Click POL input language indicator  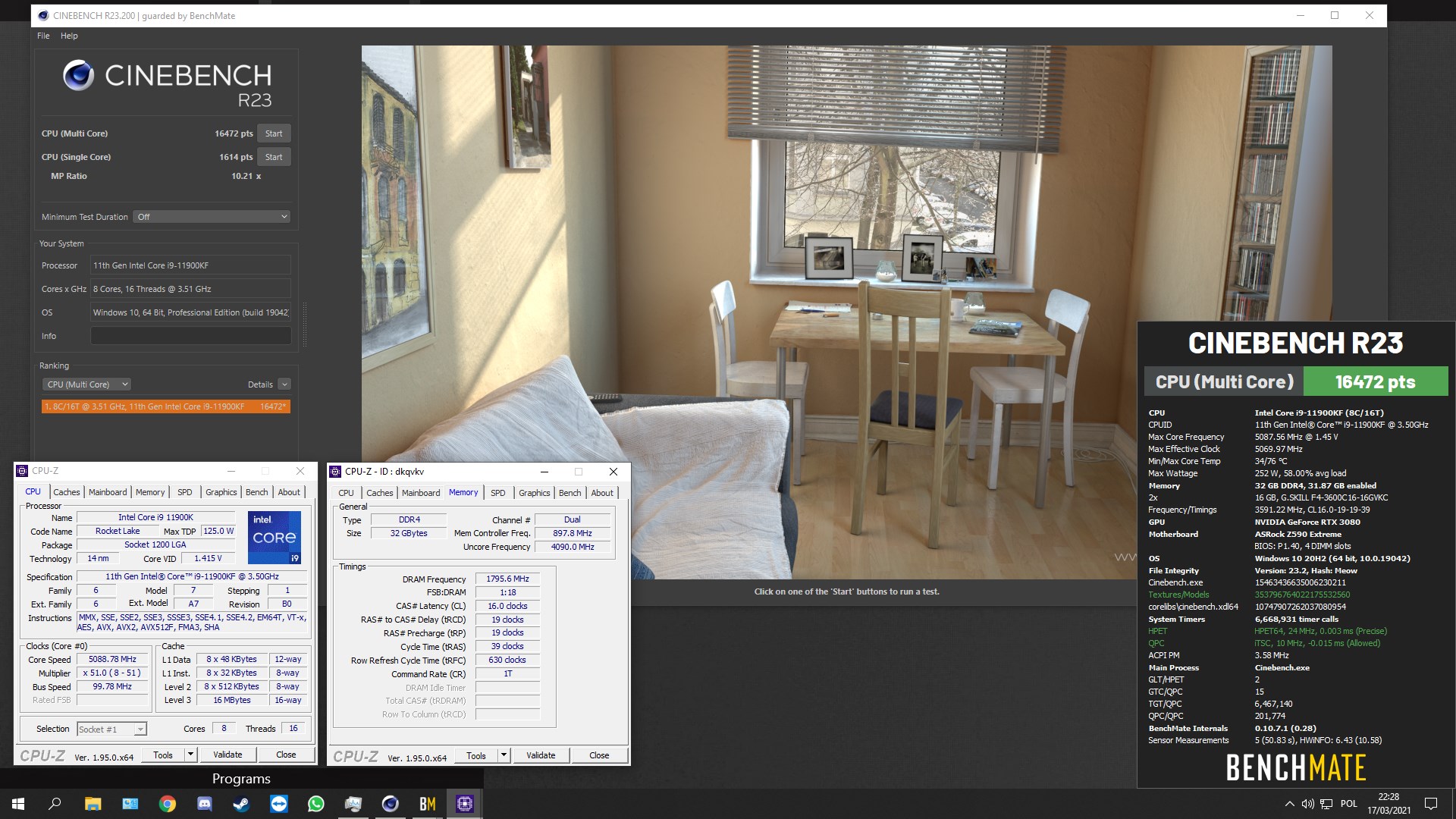pos(1349,804)
